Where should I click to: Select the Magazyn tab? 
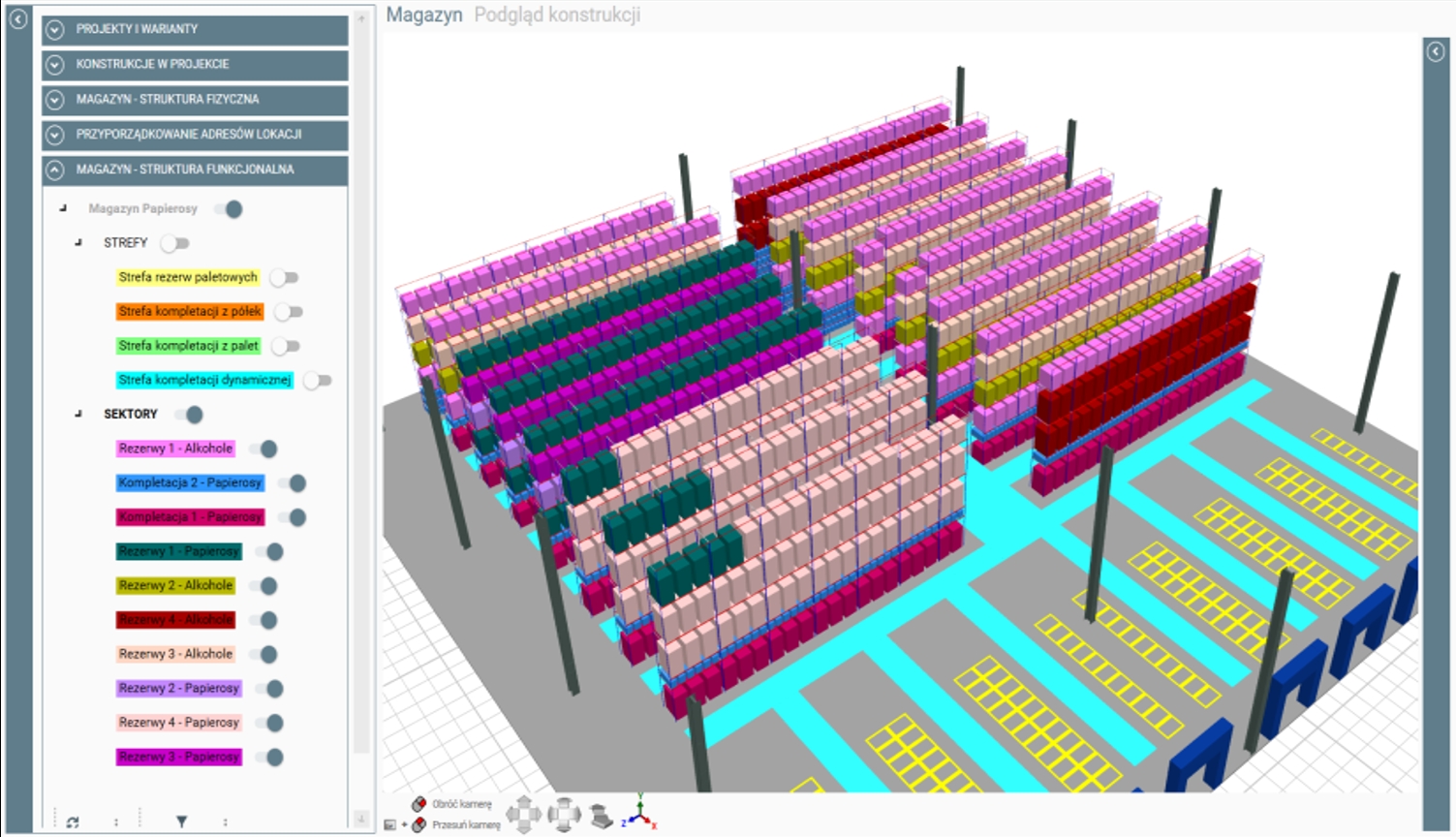(x=423, y=15)
